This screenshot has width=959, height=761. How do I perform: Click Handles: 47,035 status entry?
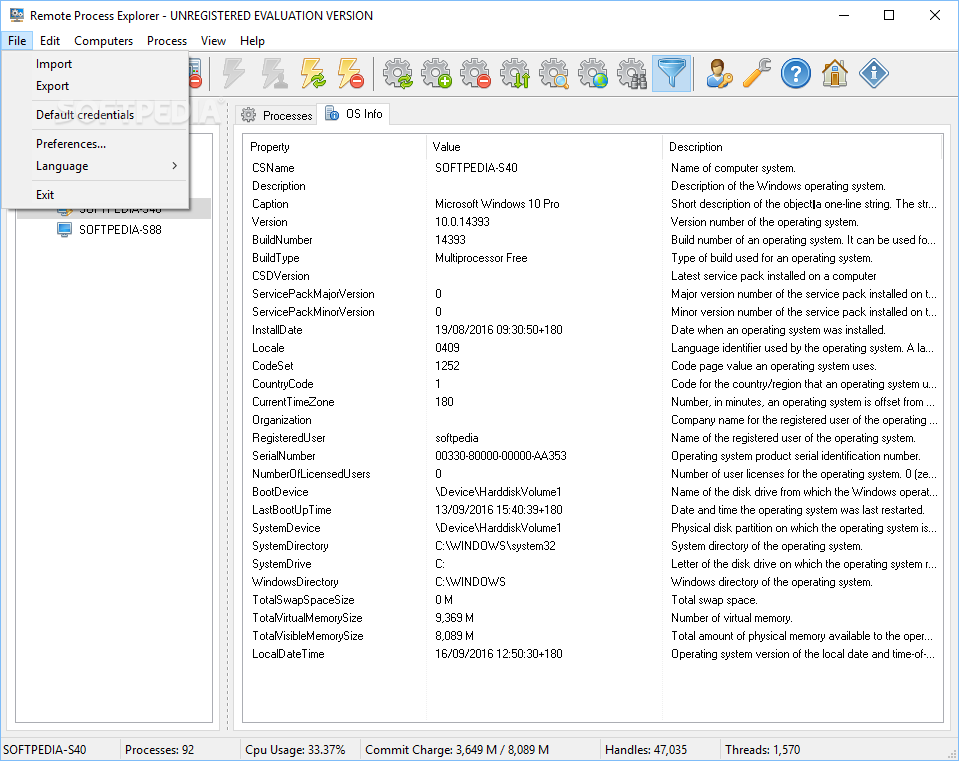(x=645, y=749)
